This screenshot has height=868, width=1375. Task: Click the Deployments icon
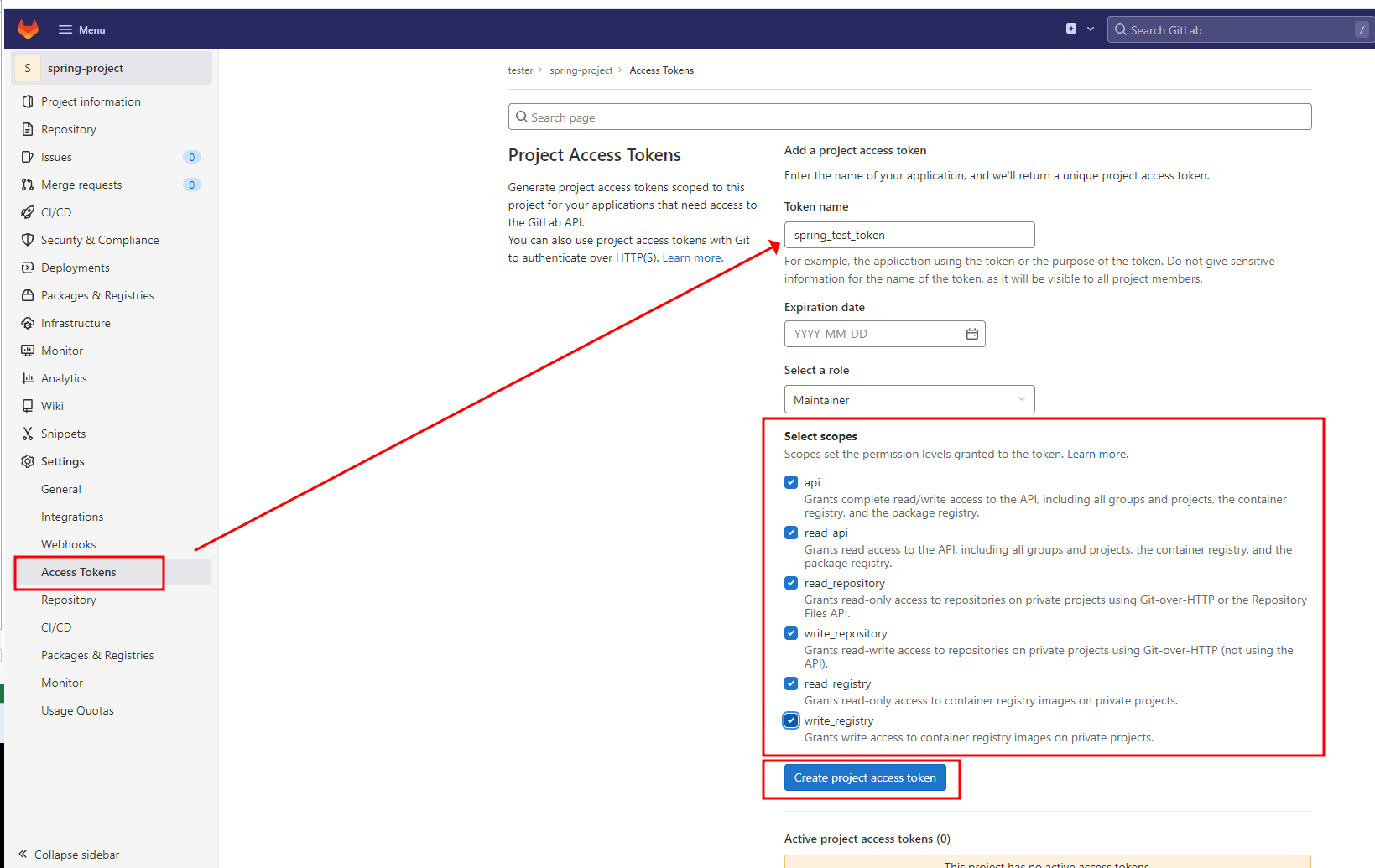click(28, 268)
